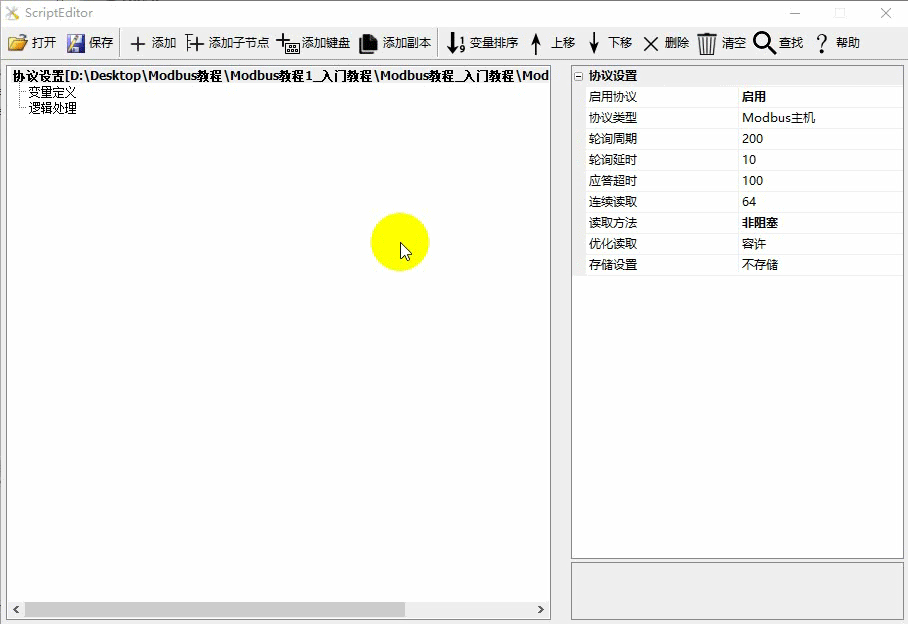The height and width of the screenshot is (624, 908).
Task: Click the Add (添加) plus icon
Action: tap(137, 43)
